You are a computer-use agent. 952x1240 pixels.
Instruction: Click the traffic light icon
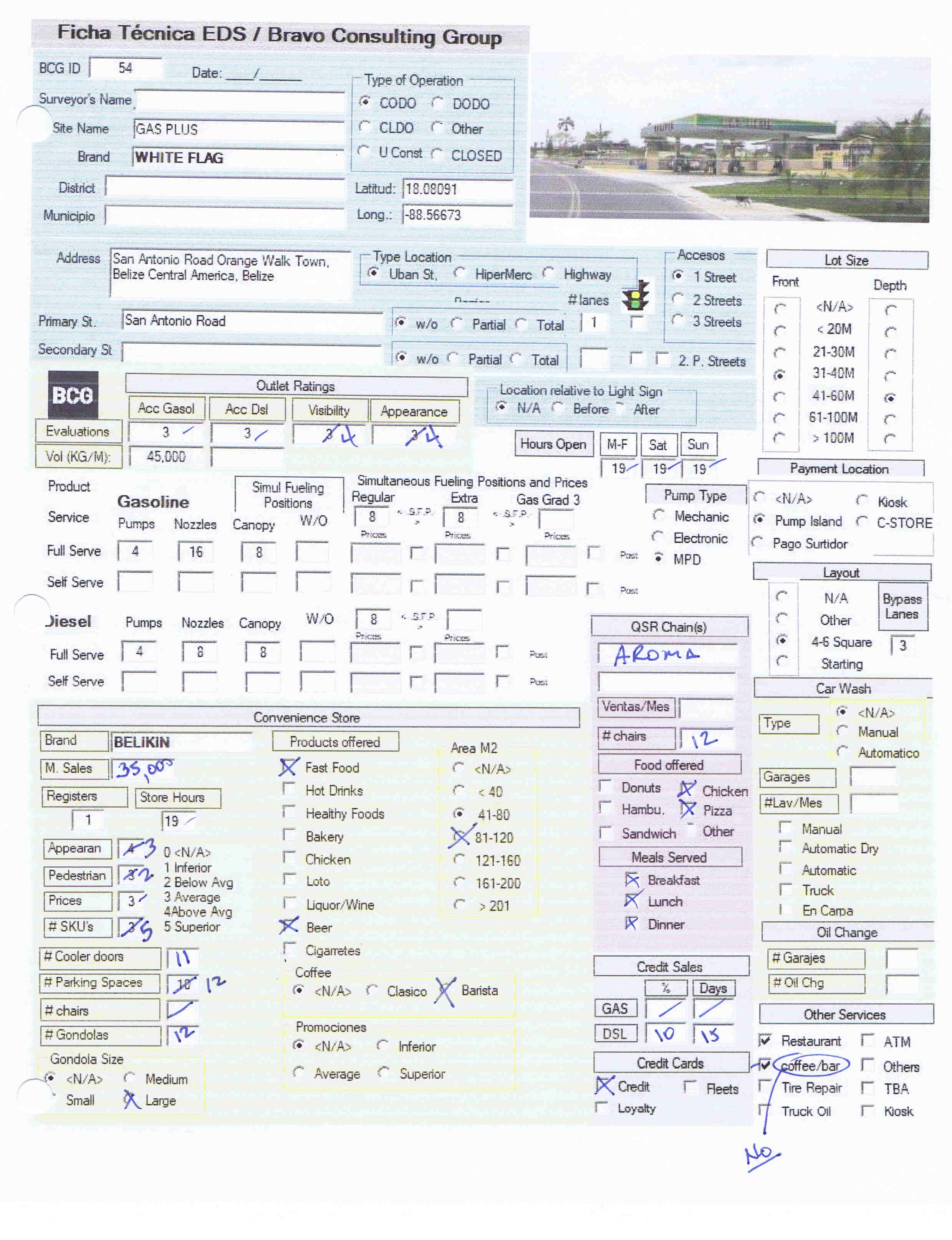click(635, 295)
